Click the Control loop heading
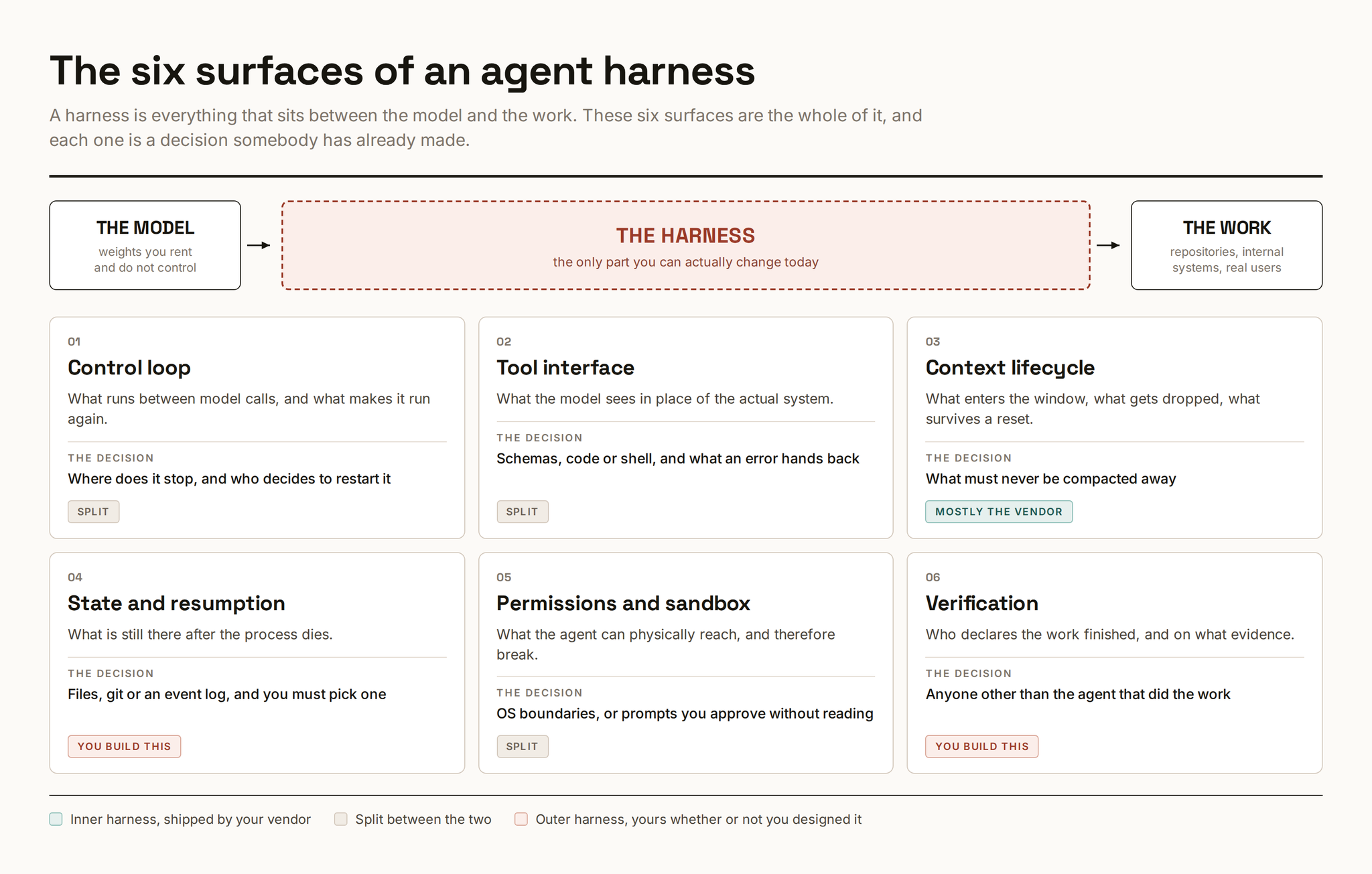 pos(129,368)
